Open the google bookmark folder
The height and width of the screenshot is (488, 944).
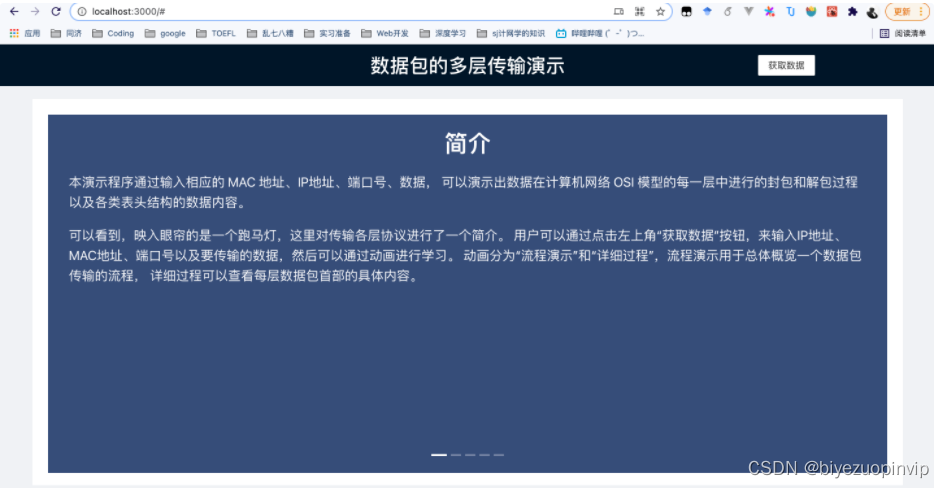(x=165, y=33)
